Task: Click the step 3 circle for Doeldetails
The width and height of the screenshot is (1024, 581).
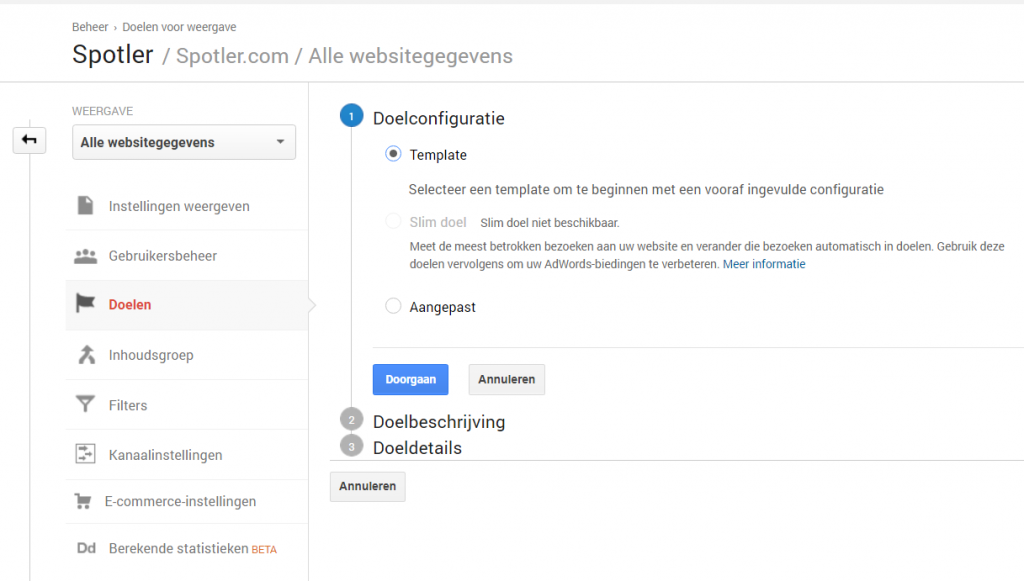Action: 351,447
